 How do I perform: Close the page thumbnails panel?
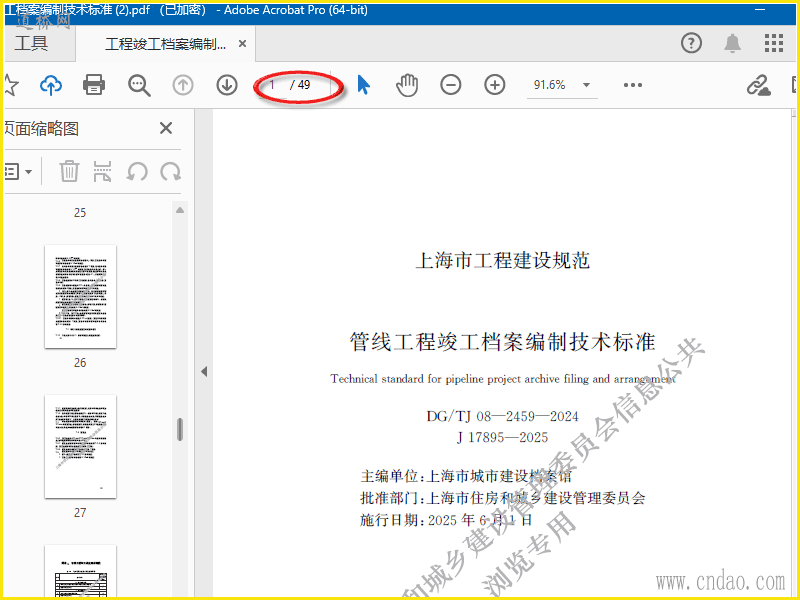pos(166,128)
